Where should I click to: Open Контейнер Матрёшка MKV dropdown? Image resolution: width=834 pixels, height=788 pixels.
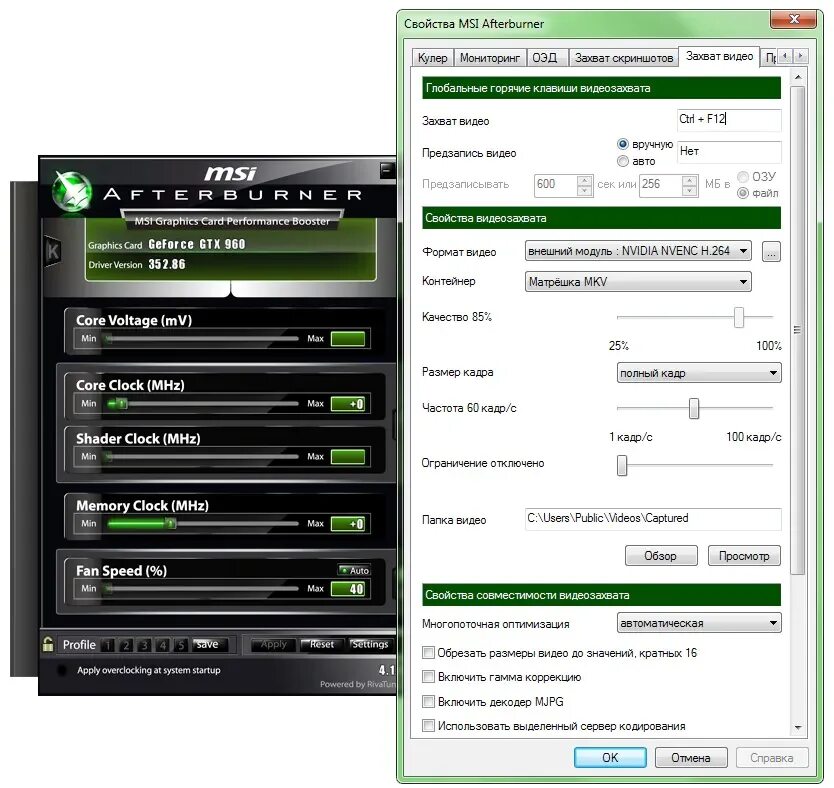(x=638, y=281)
